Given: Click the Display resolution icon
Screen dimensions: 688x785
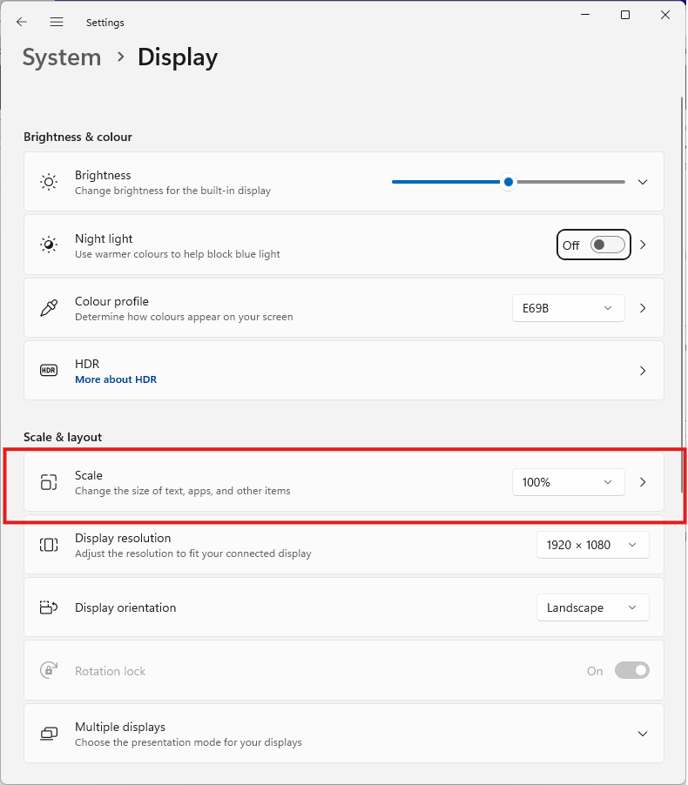Looking at the screenshot, I should tap(48, 545).
